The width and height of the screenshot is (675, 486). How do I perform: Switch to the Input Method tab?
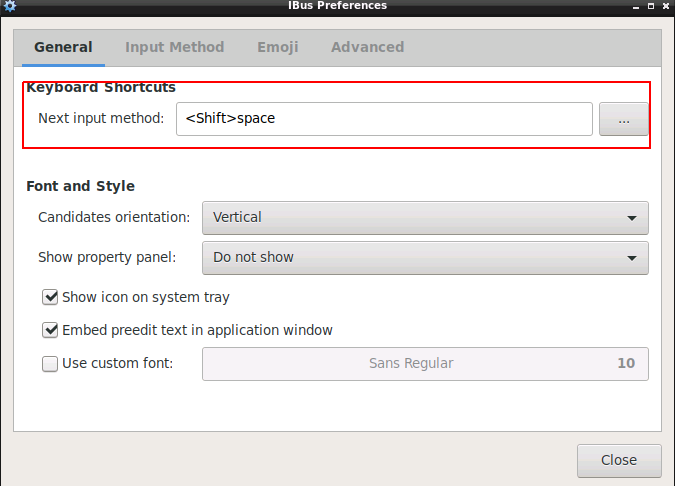pos(174,47)
